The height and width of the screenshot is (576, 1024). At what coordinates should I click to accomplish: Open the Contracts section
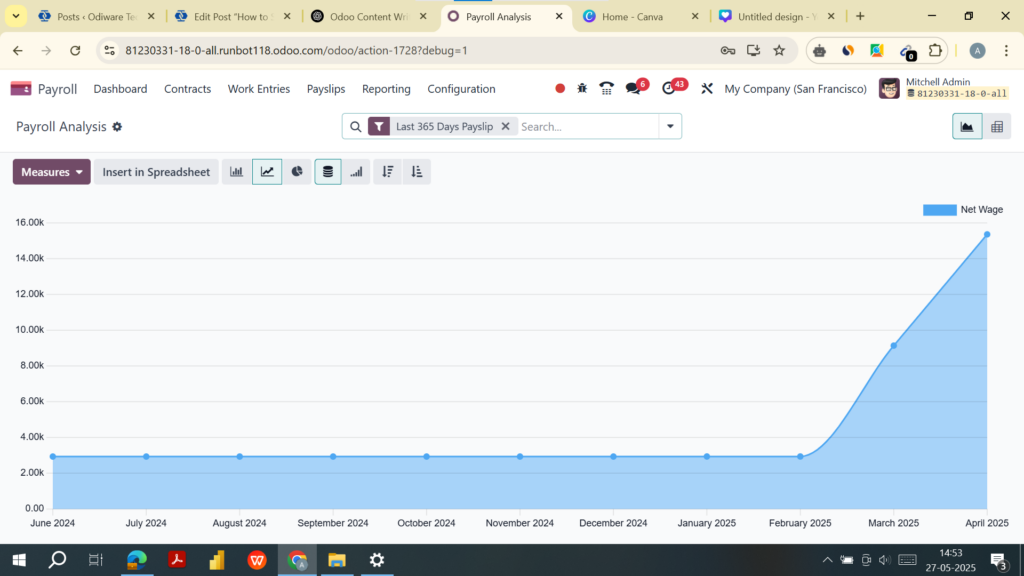[x=187, y=88]
